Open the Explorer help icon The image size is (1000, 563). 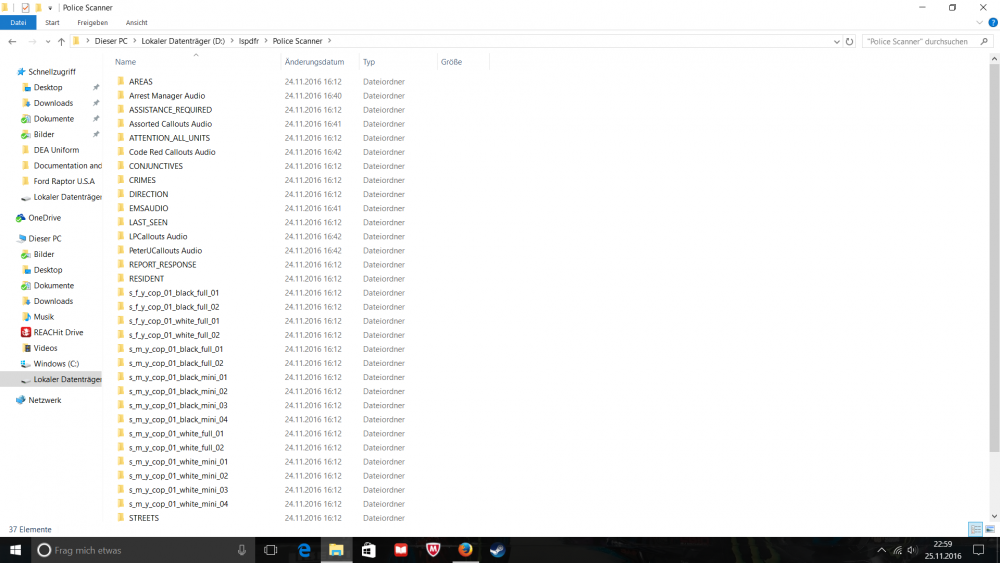click(x=993, y=22)
